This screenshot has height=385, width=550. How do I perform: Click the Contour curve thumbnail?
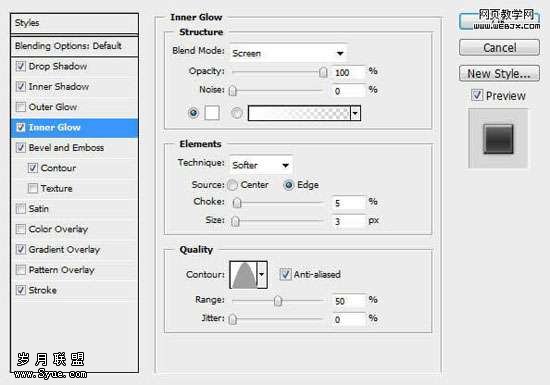coord(243,275)
